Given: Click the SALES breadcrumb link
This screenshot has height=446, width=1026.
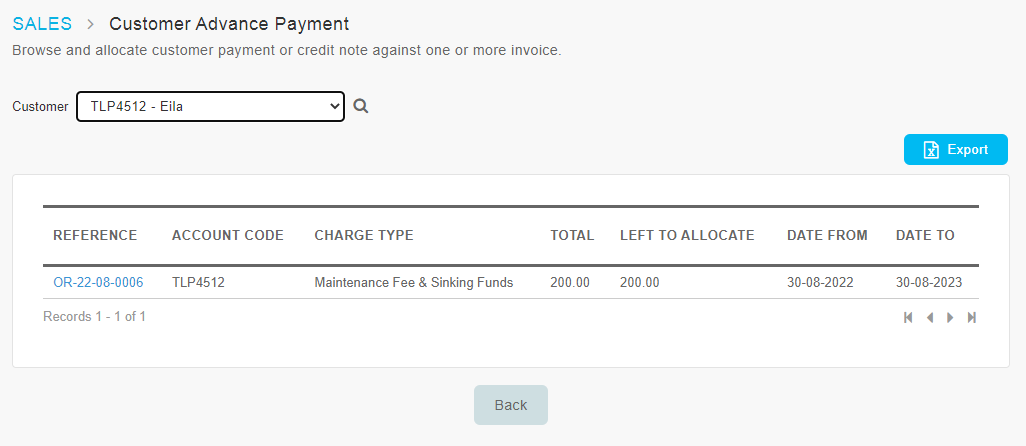Looking at the screenshot, I should click(x=42, y=24).
